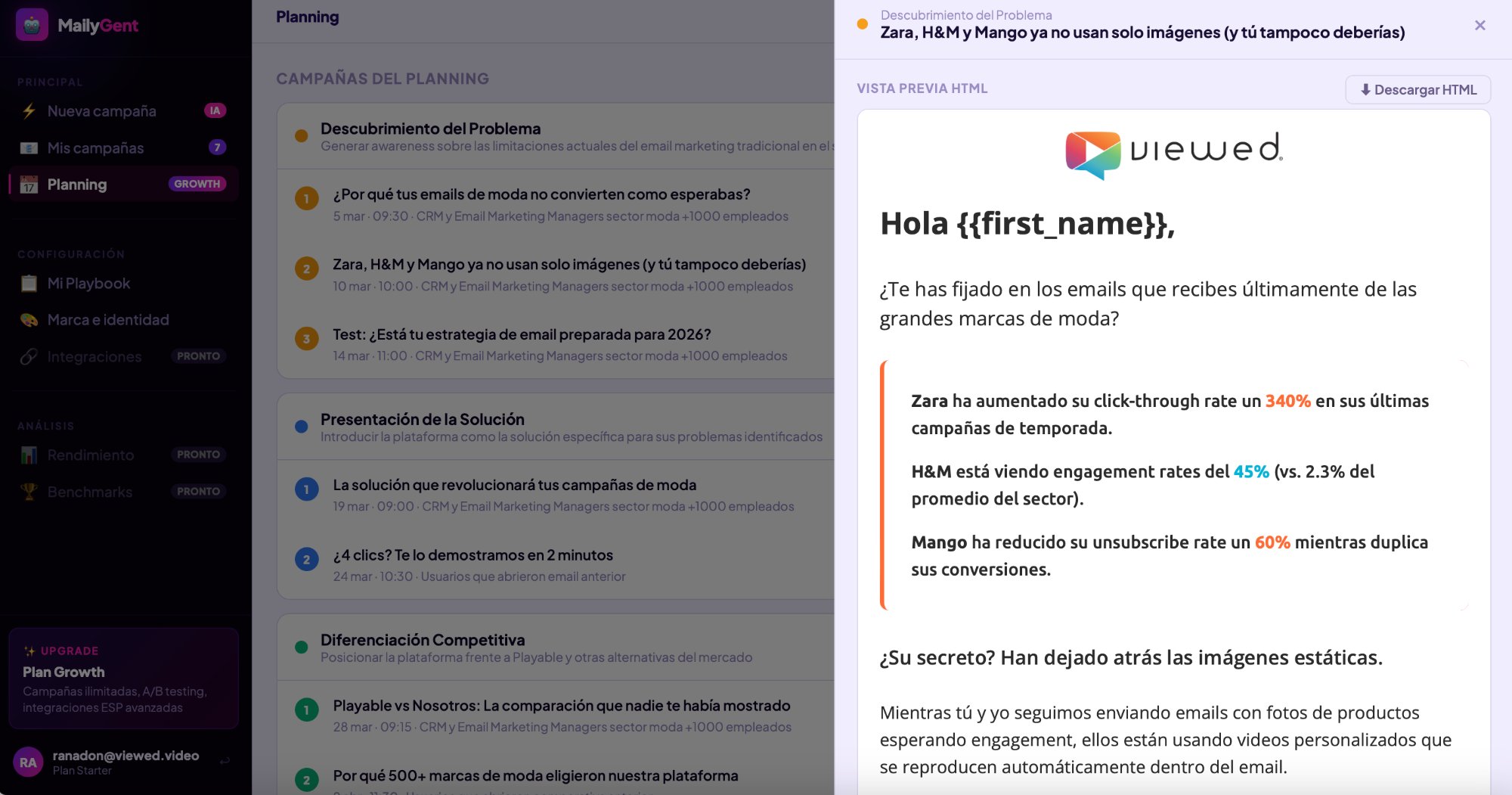Screen dimensions: 1512x795
Task: Open Marca e identidad
Action: click(124, 320)
